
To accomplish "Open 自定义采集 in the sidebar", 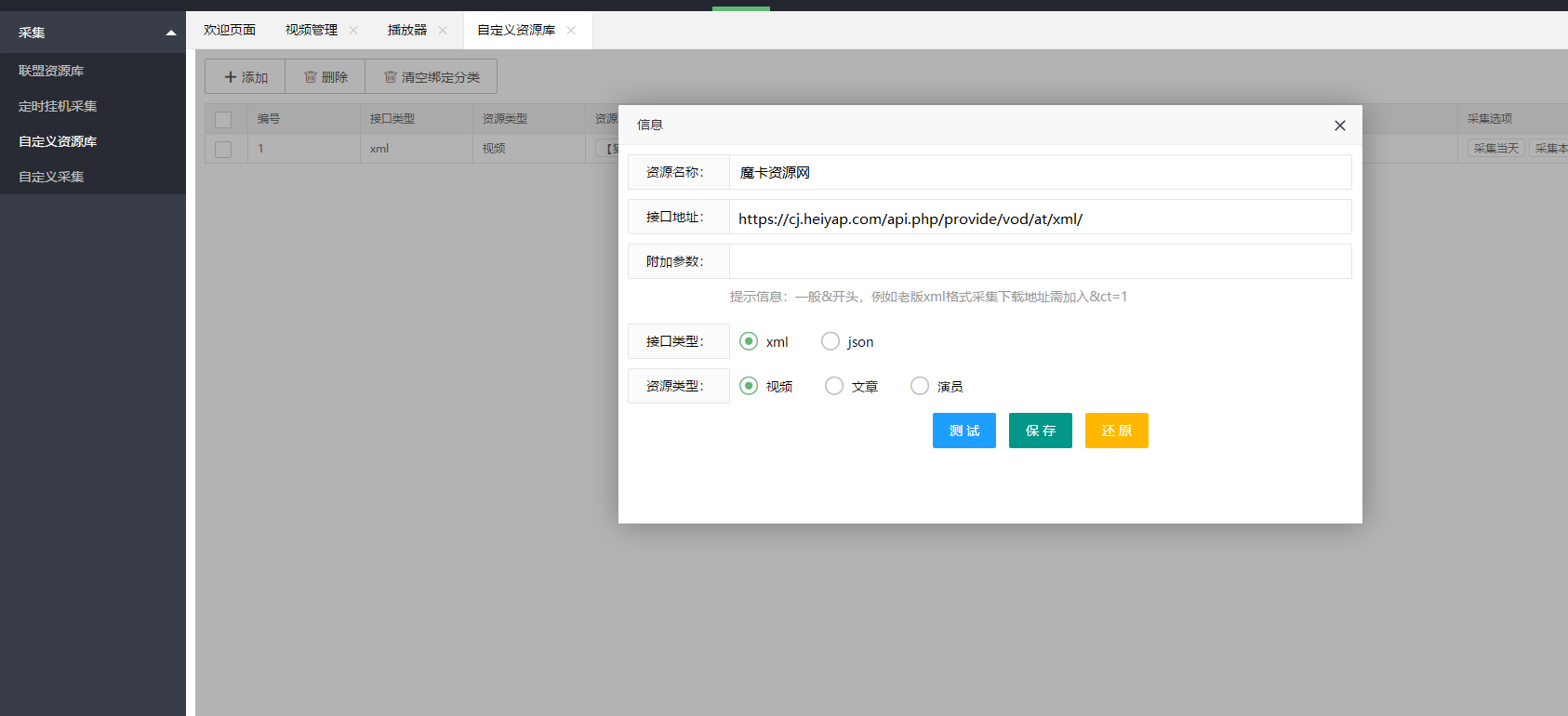I will point(93,177).
